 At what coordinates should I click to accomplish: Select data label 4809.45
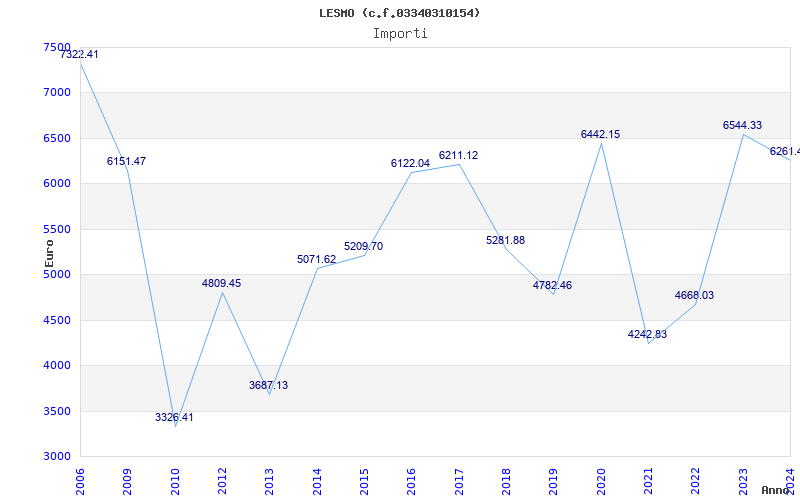(x=221, y=283)
